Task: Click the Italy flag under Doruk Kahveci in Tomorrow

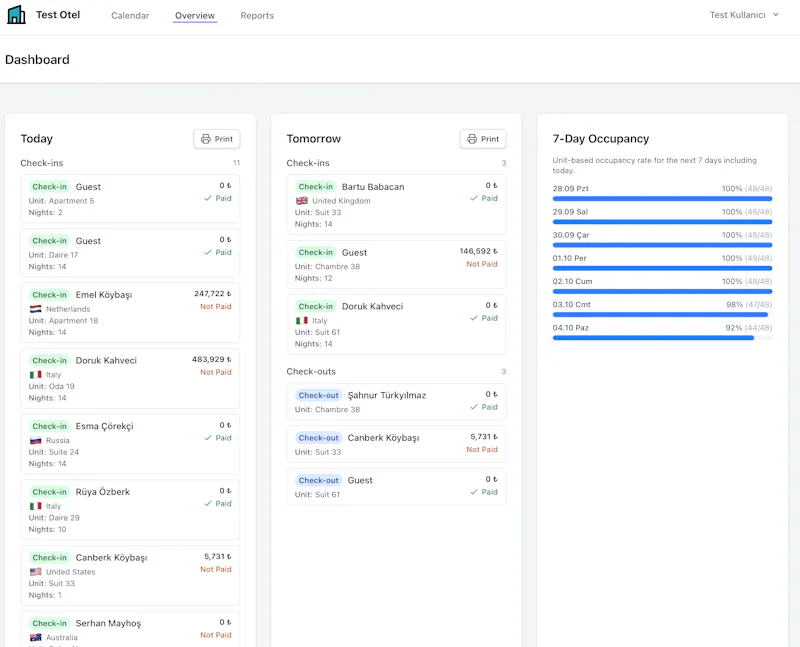Action: (302, 320)
